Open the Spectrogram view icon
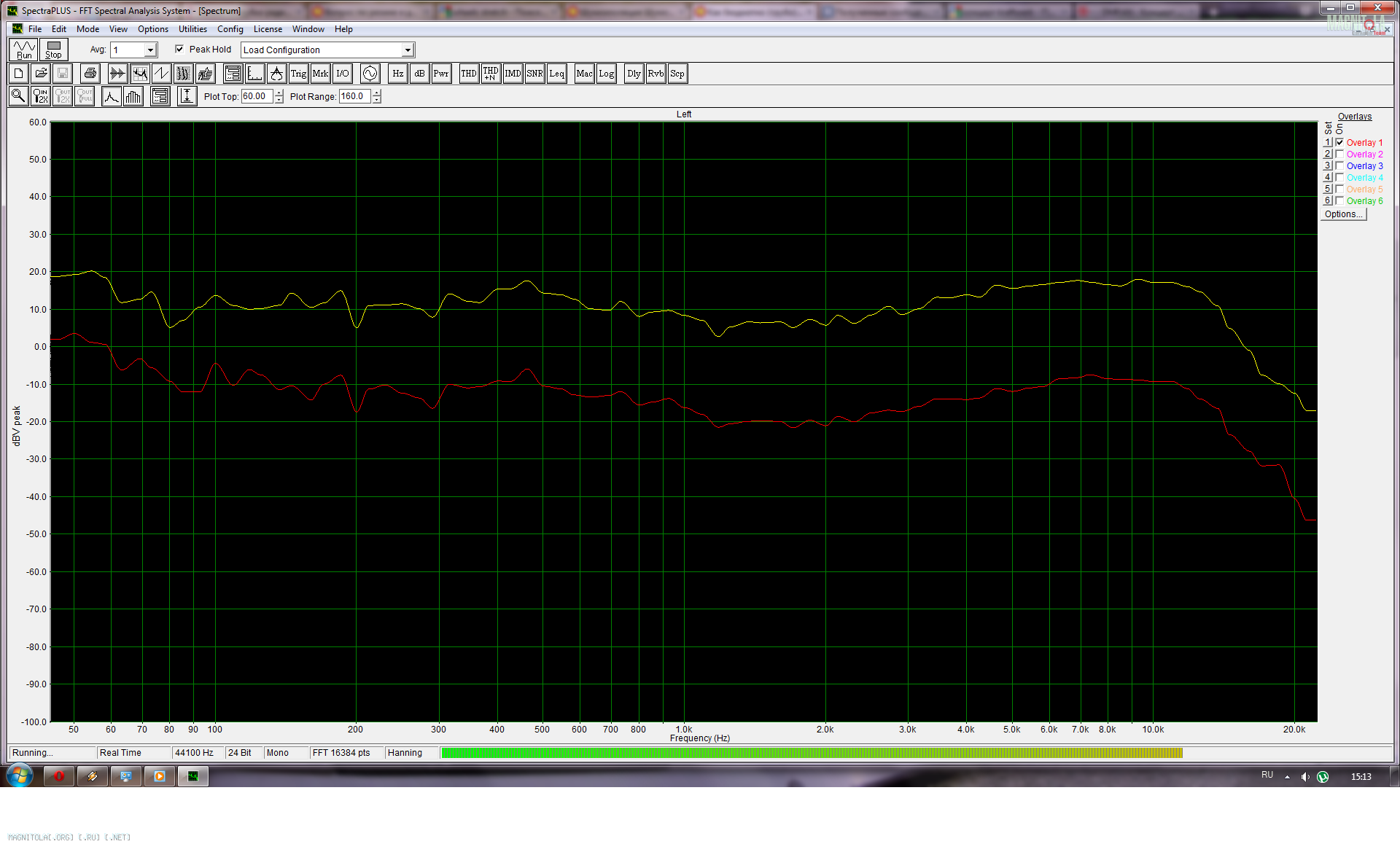1400x844 pixels. [x=184, y=74]
